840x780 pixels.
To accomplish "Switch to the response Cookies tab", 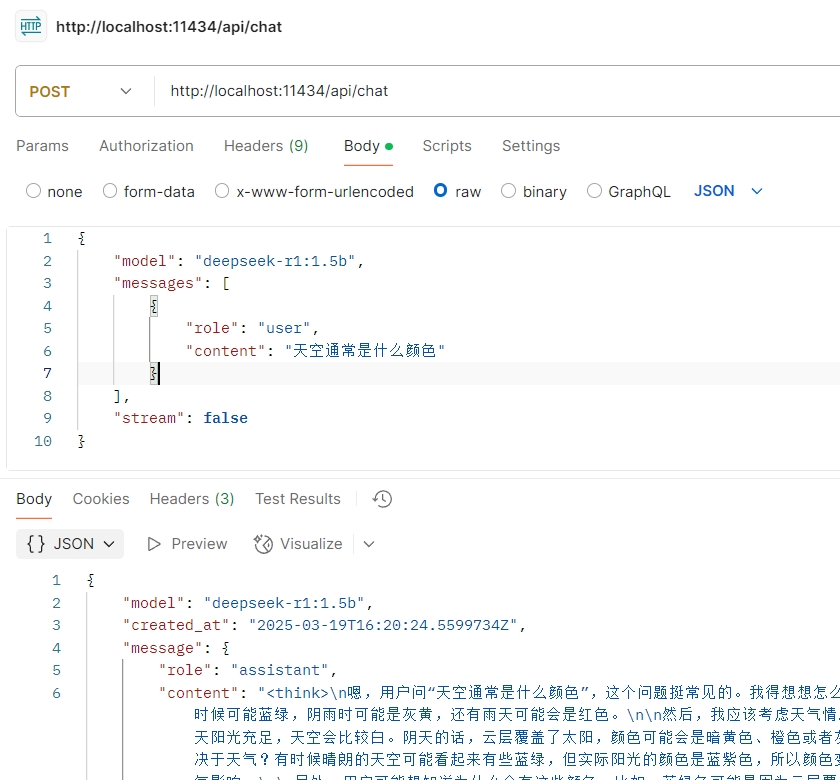I will (101, 499).
